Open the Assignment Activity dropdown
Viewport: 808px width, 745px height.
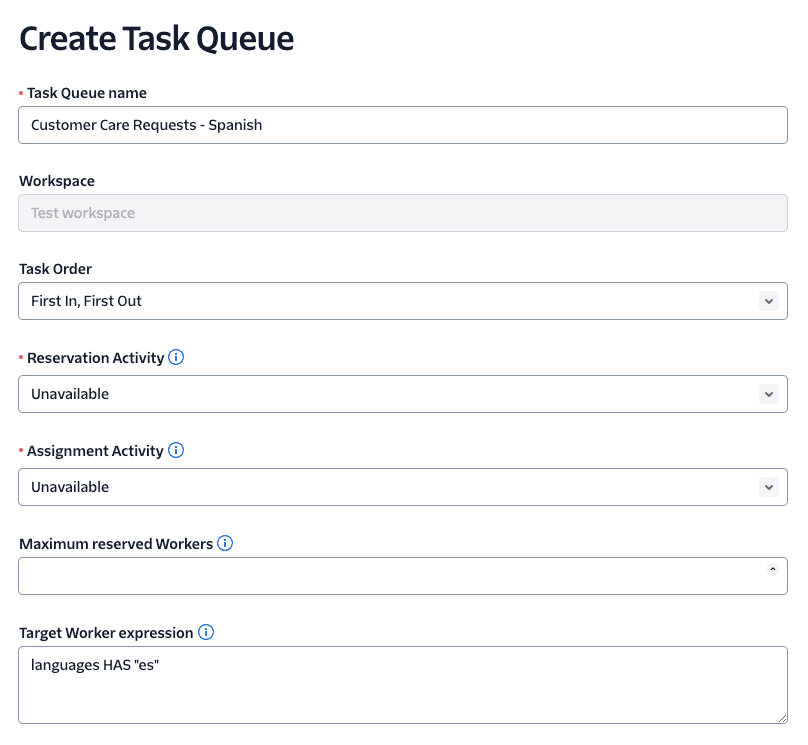pyautogui.click(x=400, y=486)
